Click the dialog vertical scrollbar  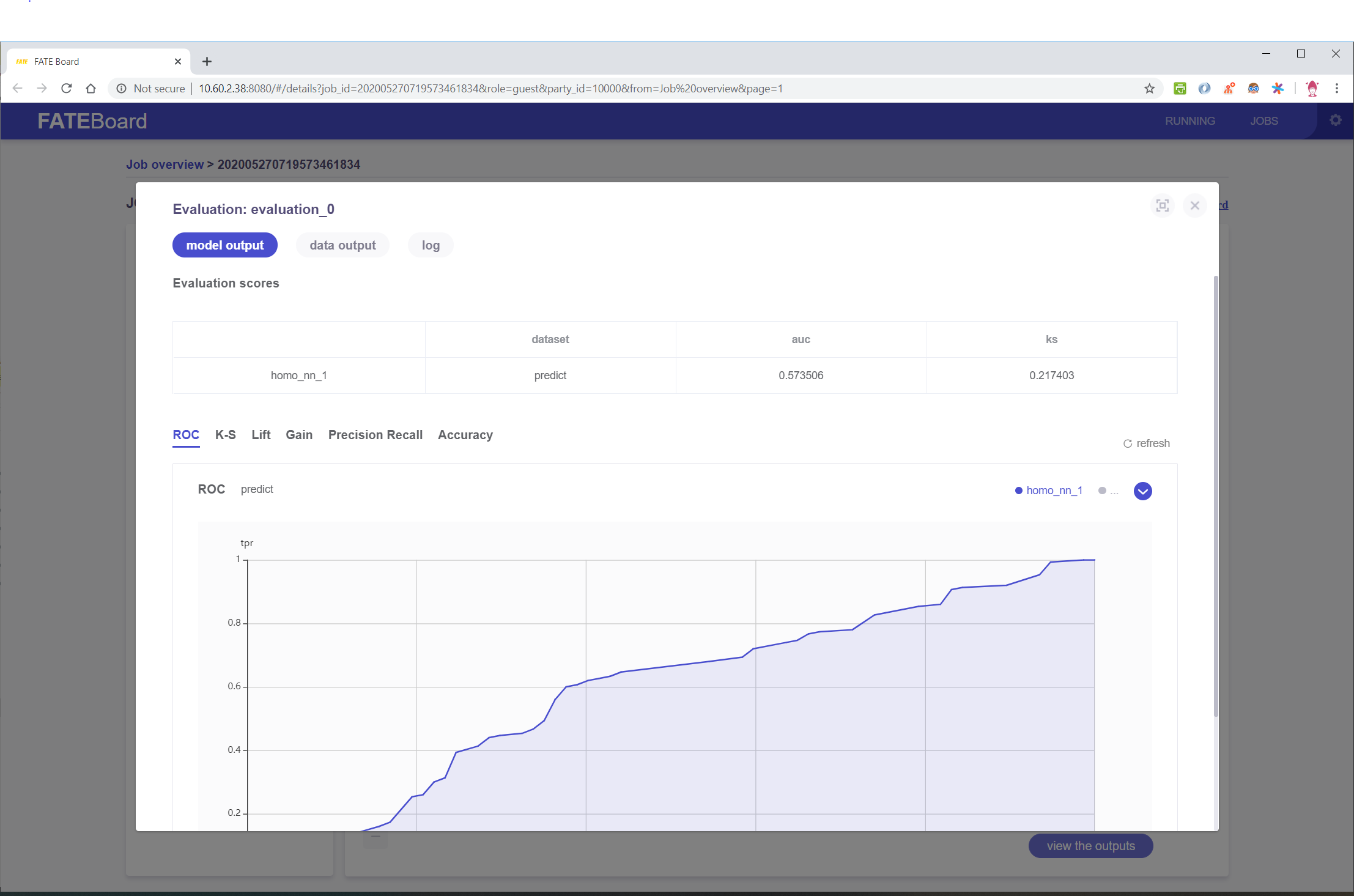point(1215,495)
